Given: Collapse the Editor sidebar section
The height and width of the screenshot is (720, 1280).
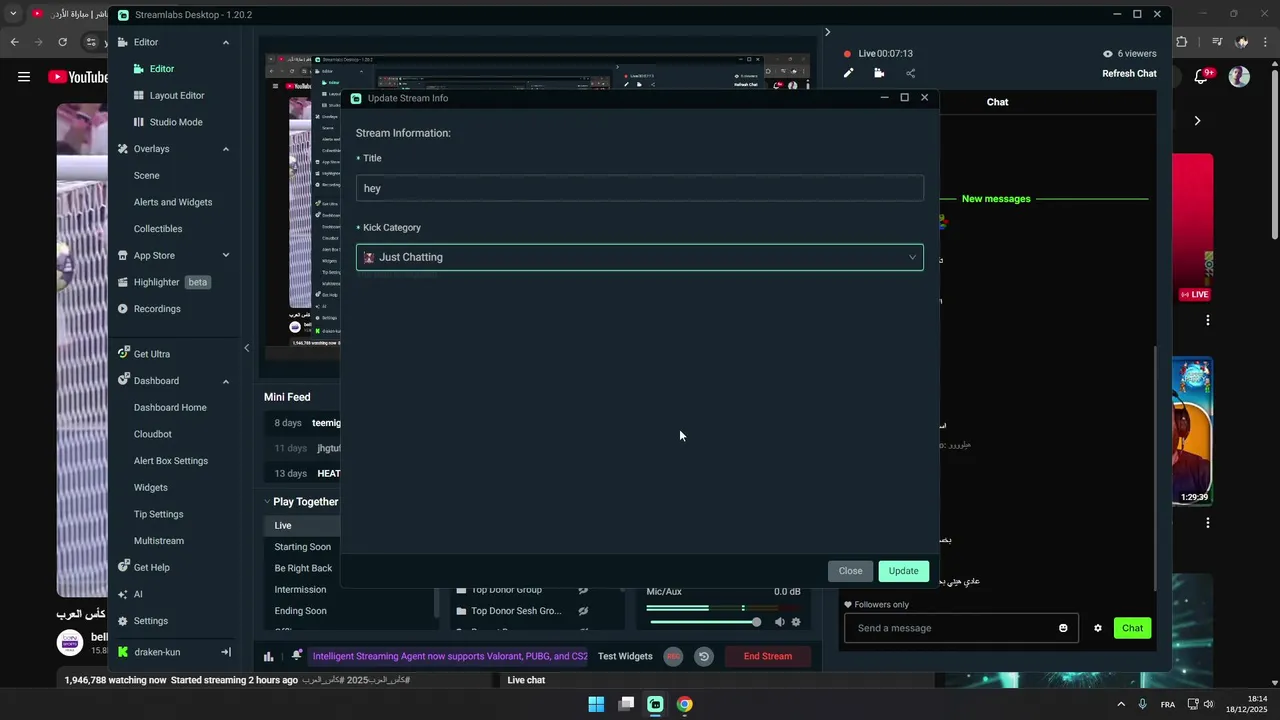Looking at the screenshot, I should click(226, 42).
